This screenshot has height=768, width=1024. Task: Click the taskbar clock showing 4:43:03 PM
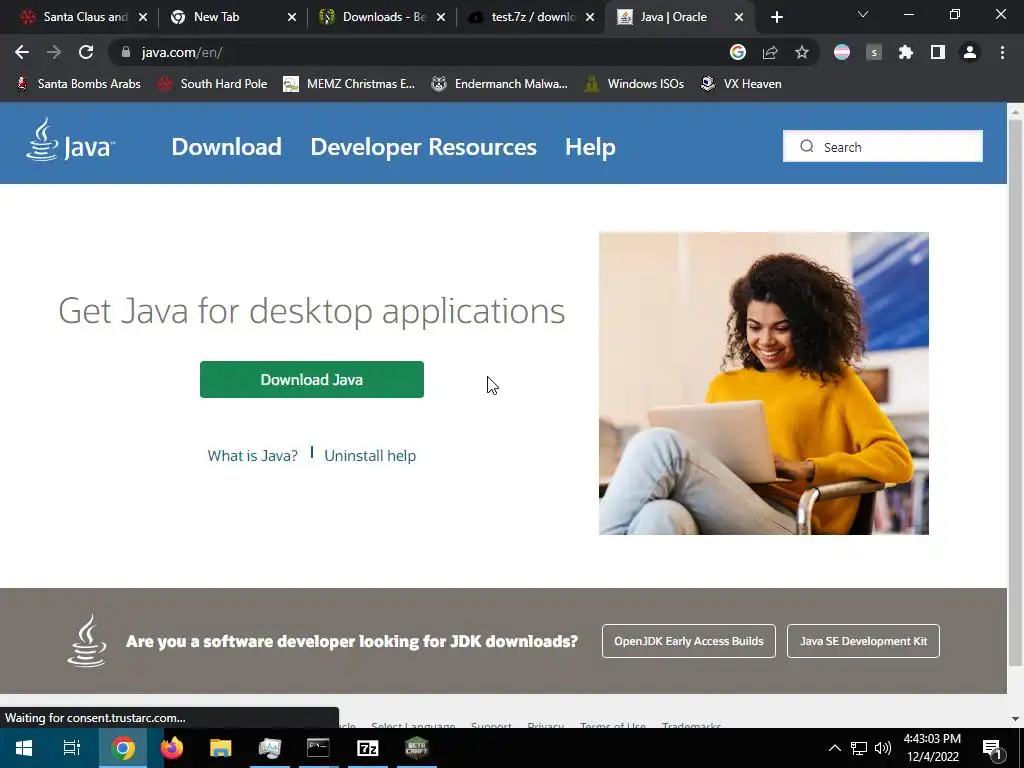[932, 748]
